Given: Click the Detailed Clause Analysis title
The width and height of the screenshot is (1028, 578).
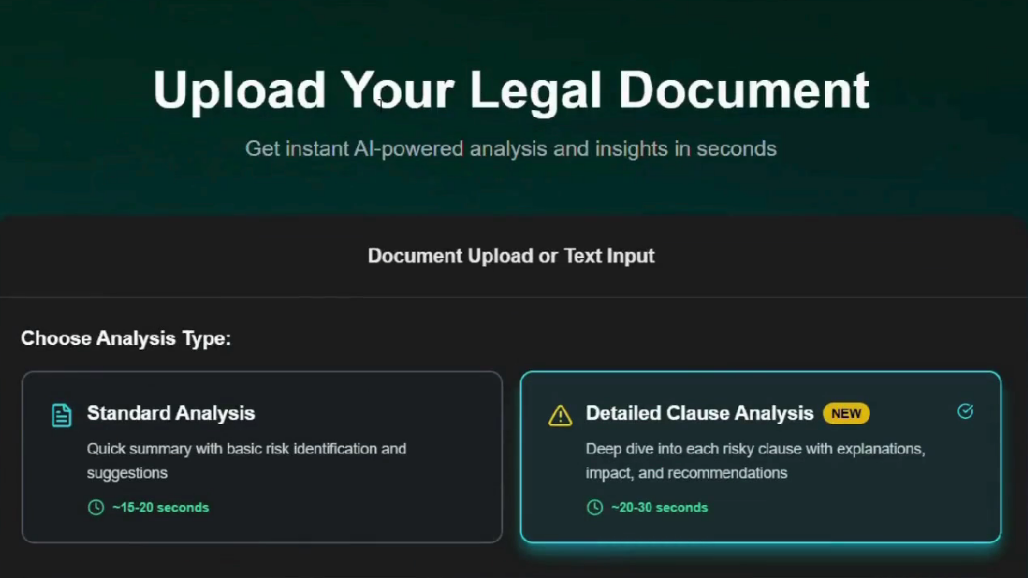Looking at the screenshot, I should tap(700, 413).
